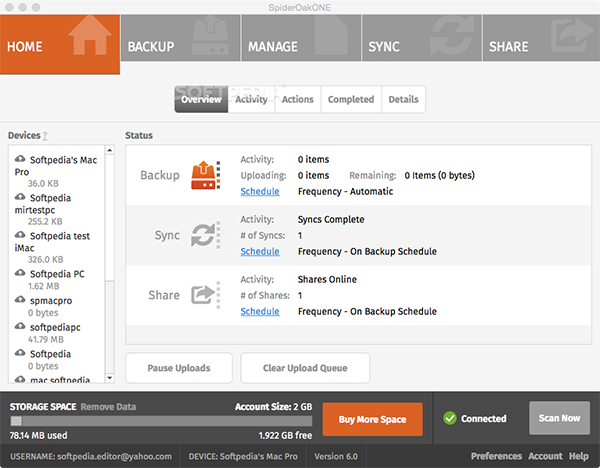This screenshot has height=468, width=600.
Task: Click the storage space usage bar
Action: pyautogui.click(x=161, y=421)
